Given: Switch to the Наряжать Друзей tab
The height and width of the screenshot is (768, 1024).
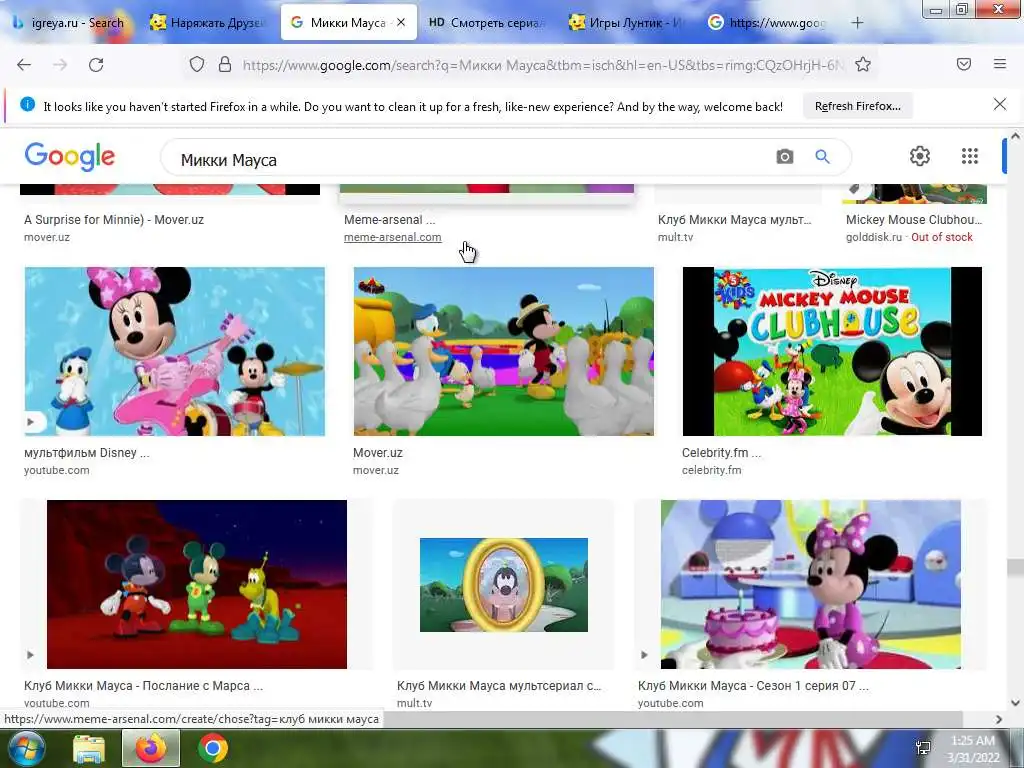Looking at the screenshot, I should (x=208, y=23).
